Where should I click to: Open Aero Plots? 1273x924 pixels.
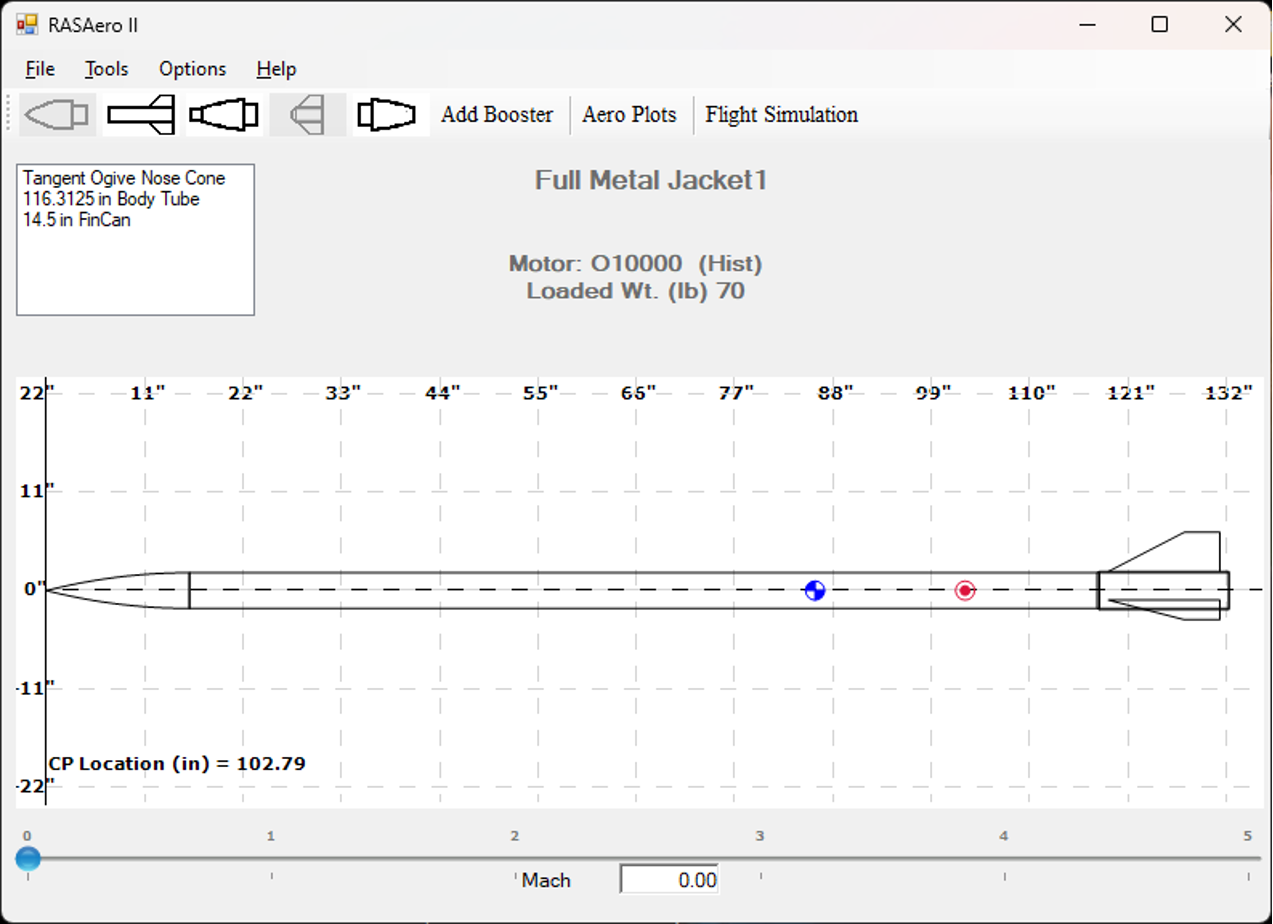pos(629,115)
